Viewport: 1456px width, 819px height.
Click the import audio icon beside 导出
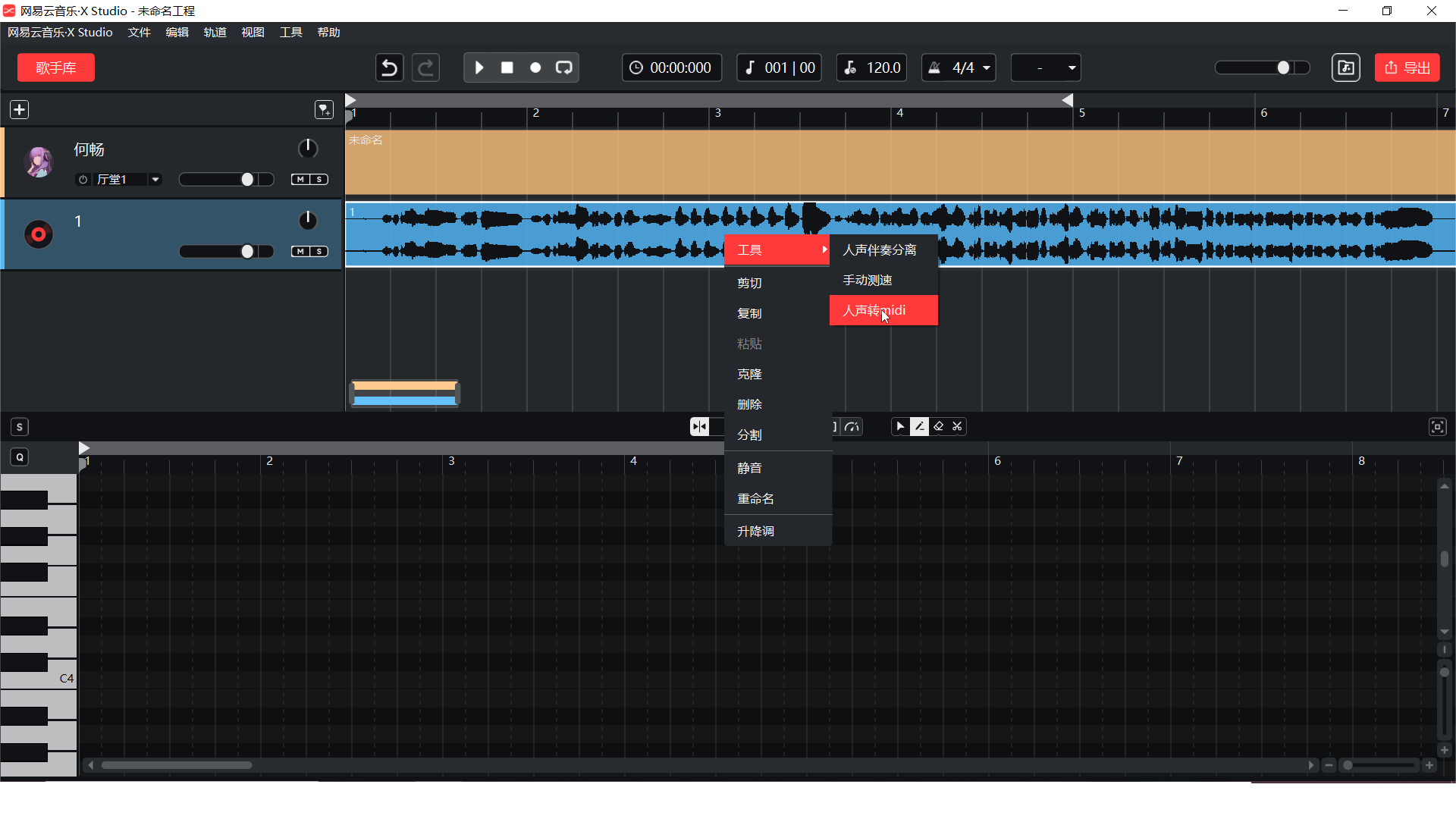point(1346,67)
